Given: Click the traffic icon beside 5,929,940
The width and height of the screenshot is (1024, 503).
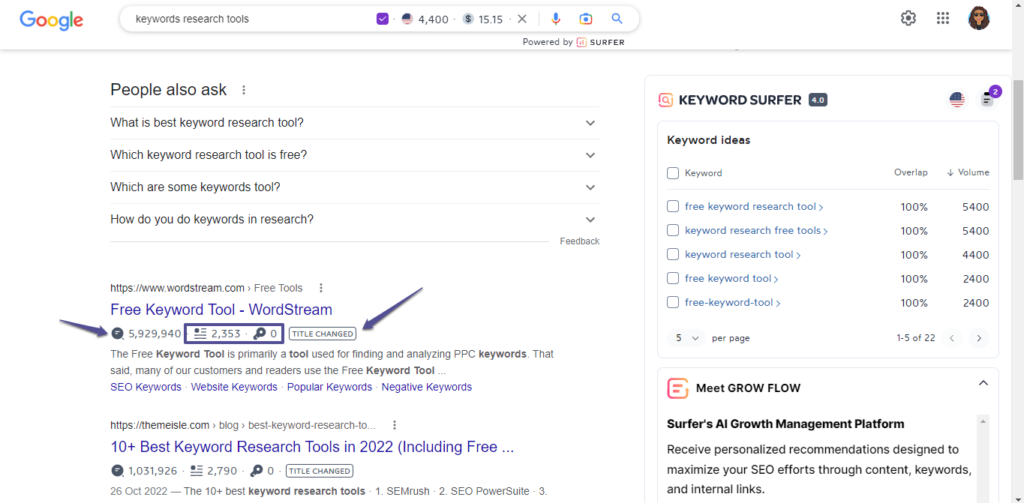Looking at the screenshot, I should [117, 334].
